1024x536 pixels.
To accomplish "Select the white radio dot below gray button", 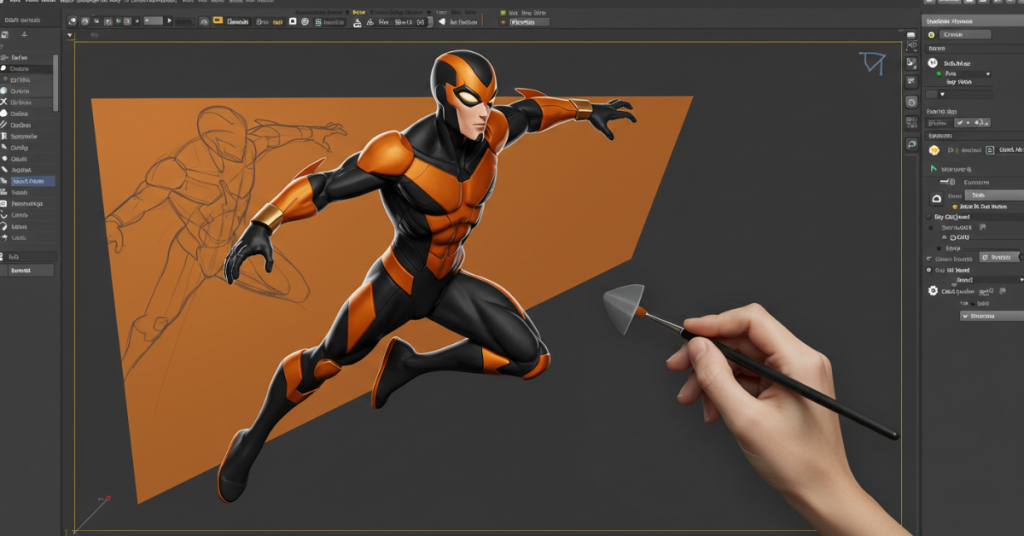I will pyautogui.click(x=929, y=270).
